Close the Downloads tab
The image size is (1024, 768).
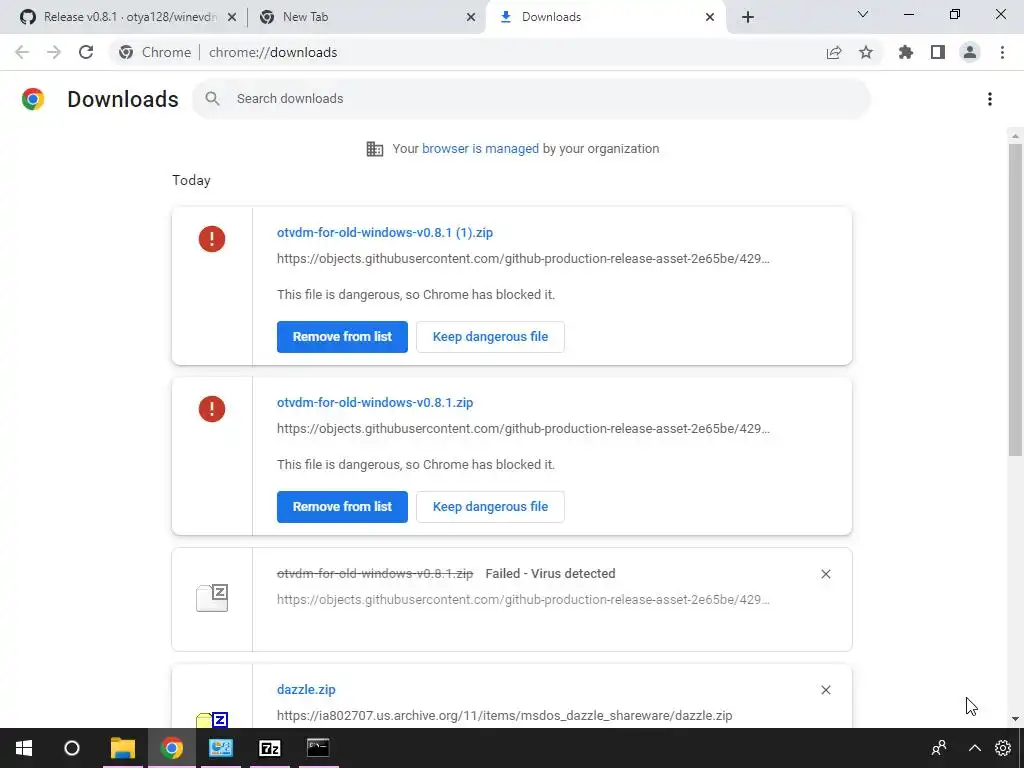tap(710, 17)
